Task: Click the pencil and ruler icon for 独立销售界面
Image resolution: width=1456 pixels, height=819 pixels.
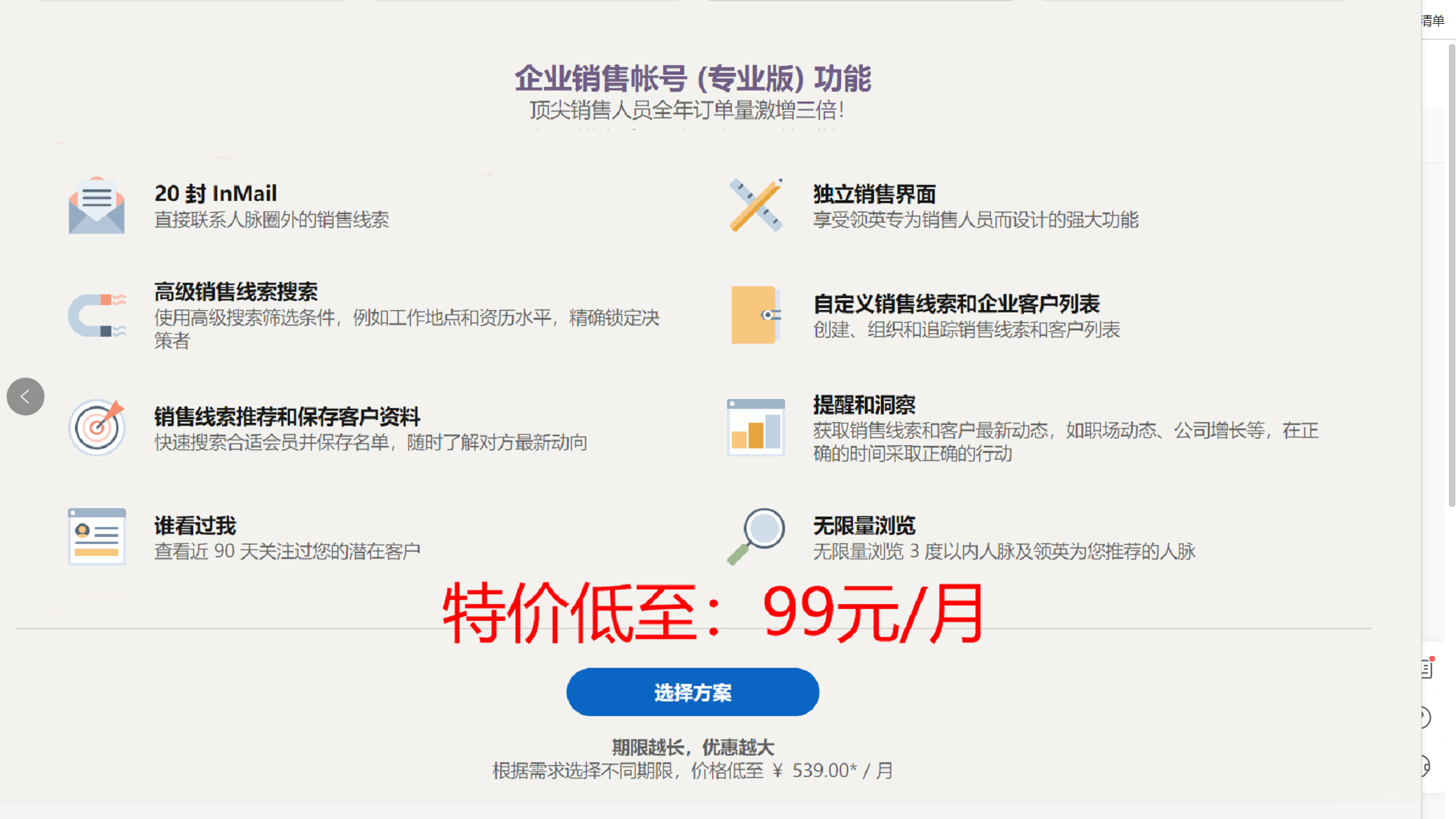Action: (756, 205)
